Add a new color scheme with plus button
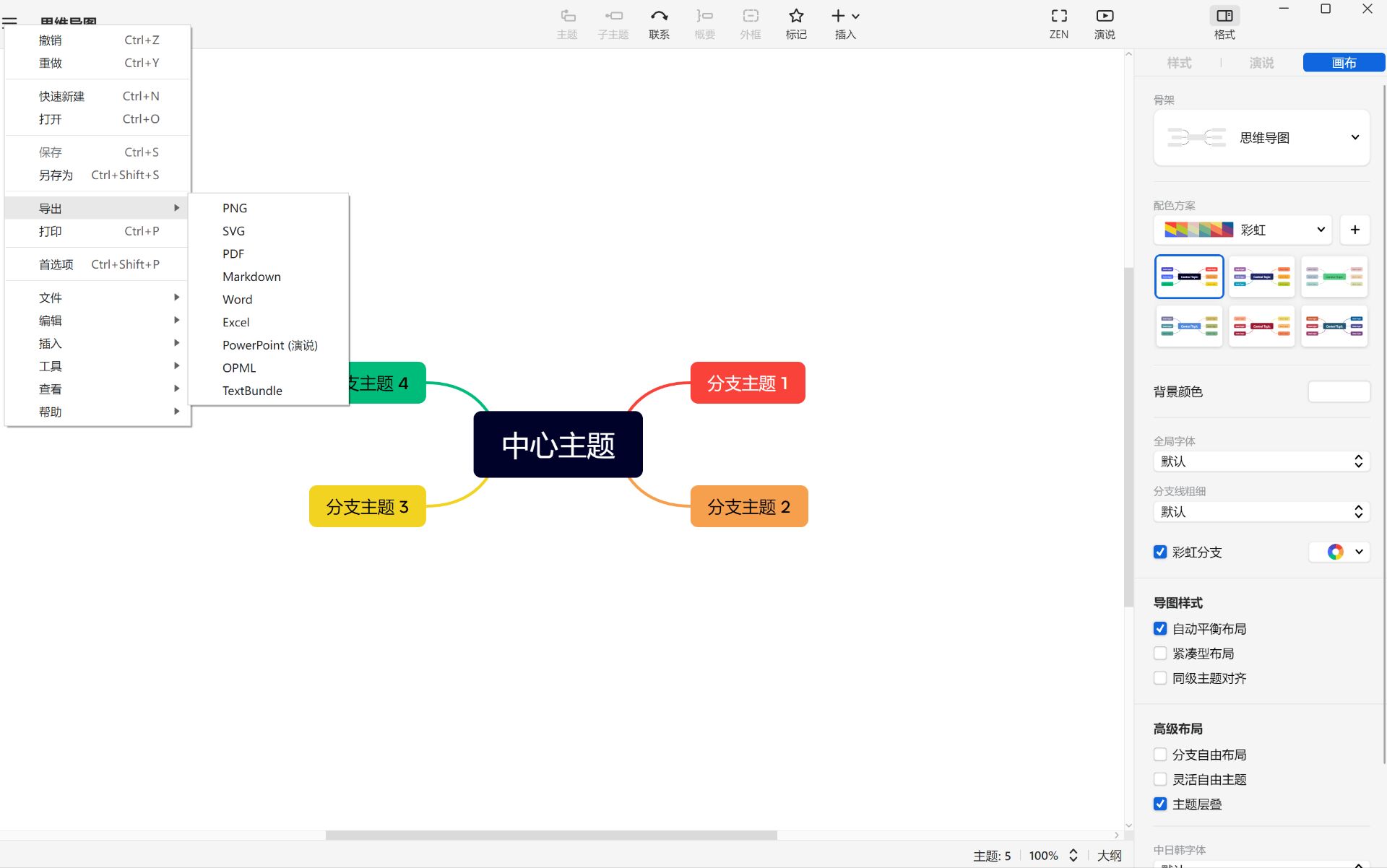 [x=1354, y=230]
